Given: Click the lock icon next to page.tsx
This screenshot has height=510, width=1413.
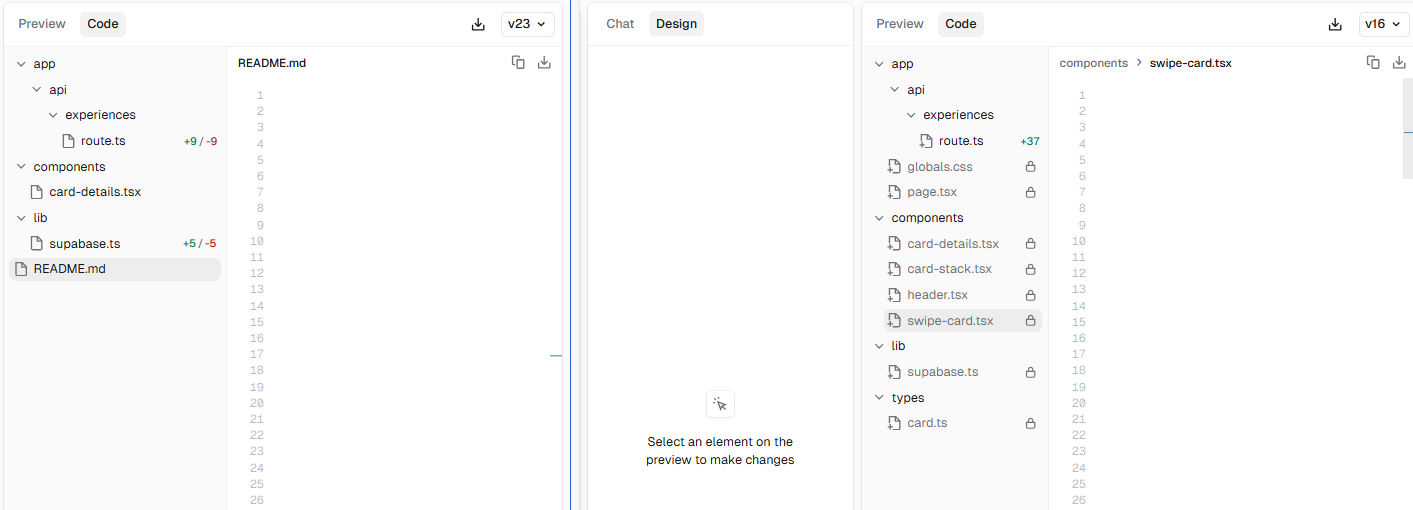Looking at the screenshot, I should 1030,192.
